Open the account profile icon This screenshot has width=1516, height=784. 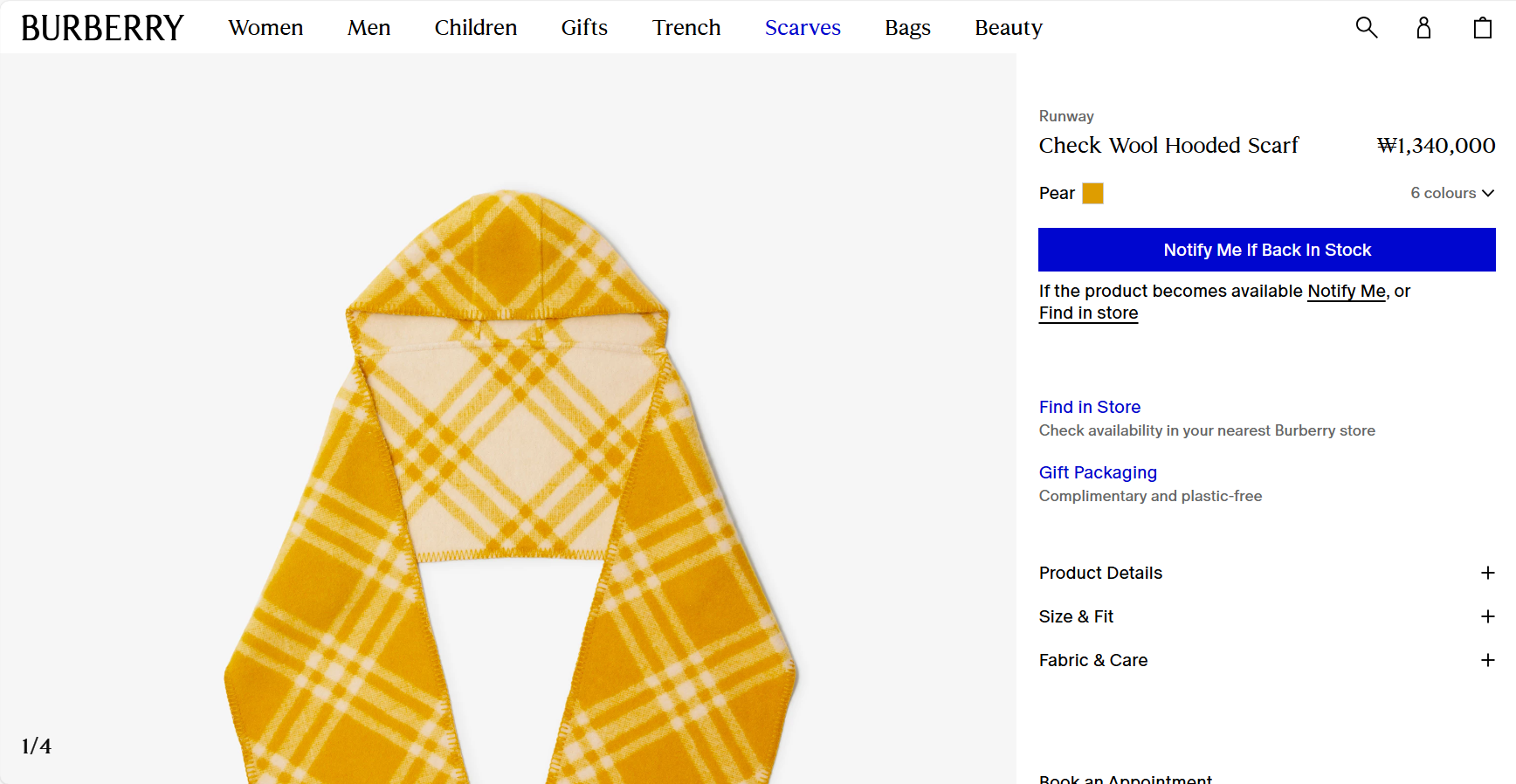(1423, 28)
